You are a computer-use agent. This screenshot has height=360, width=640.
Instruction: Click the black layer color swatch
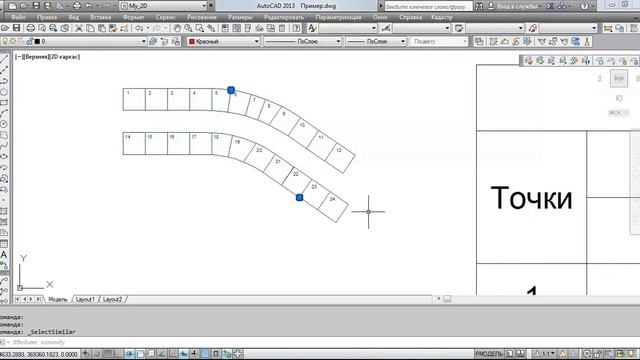click(37, 42)
